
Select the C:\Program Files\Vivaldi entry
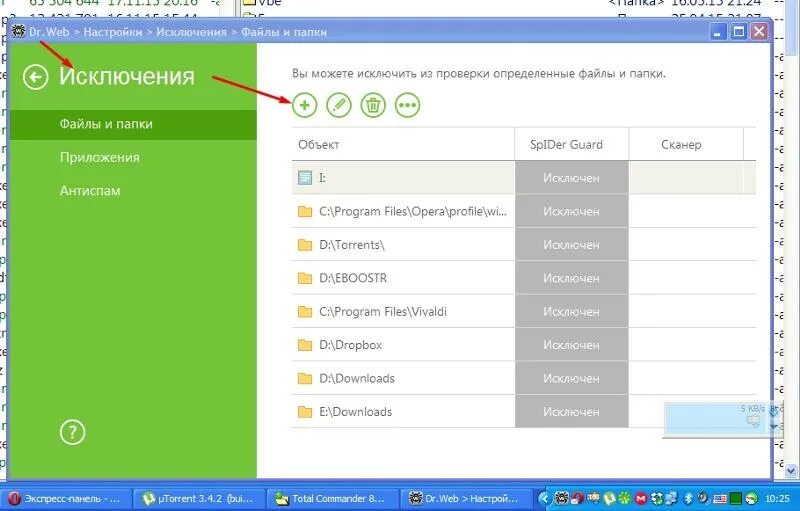coord(403,312)
